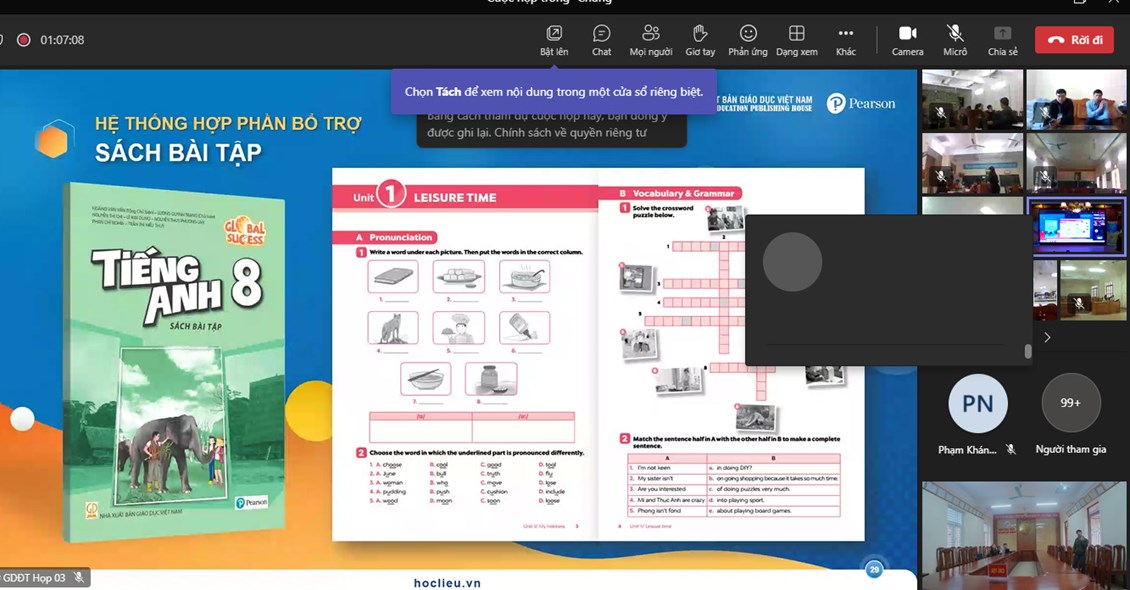Select the bottom conference room video tile
Image resolution: width=1130 pixels, height=590 pixels.
point(1024,535)
